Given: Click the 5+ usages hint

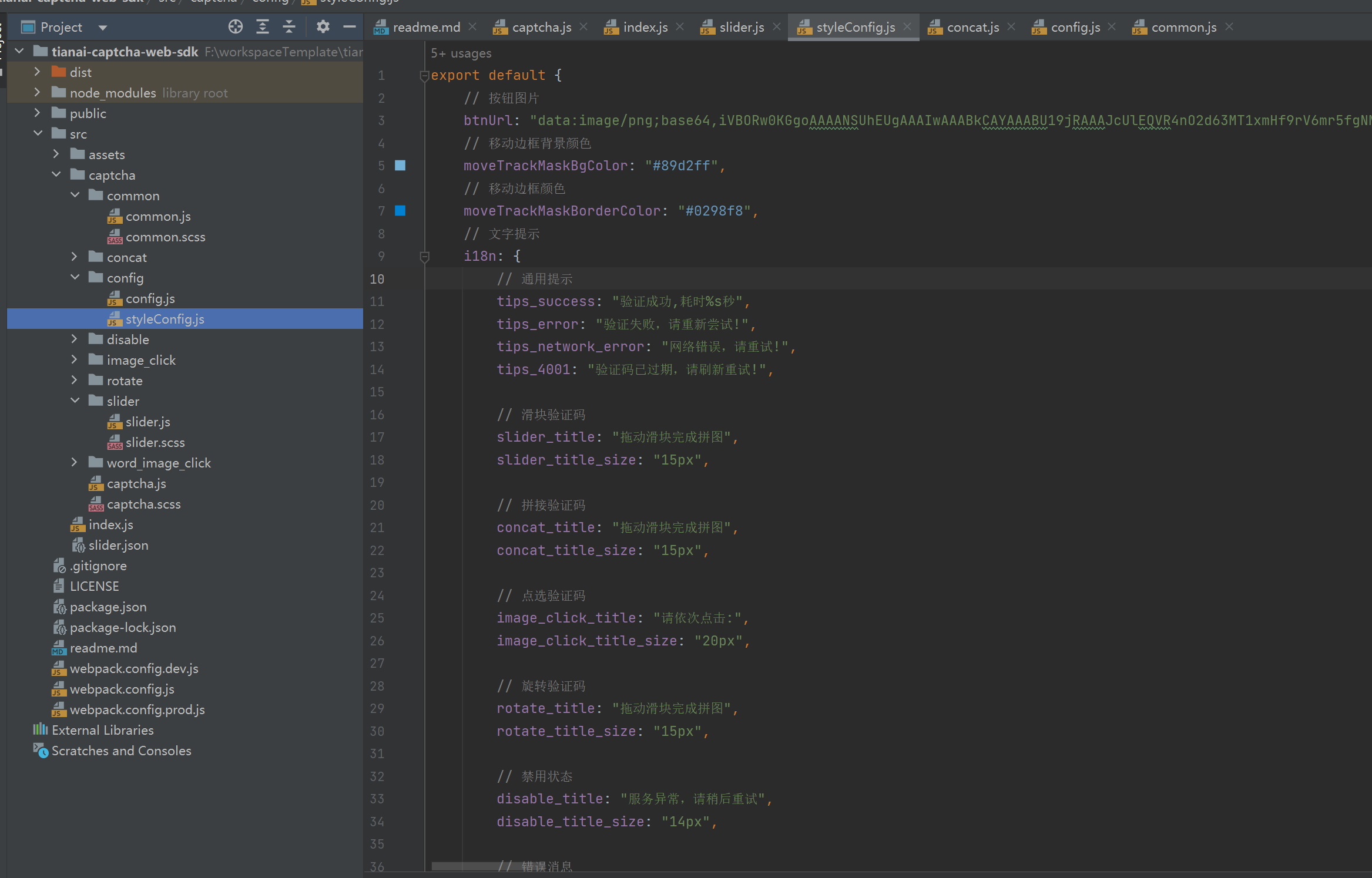Looking at the screenshot, I should [x=461, y=53].
